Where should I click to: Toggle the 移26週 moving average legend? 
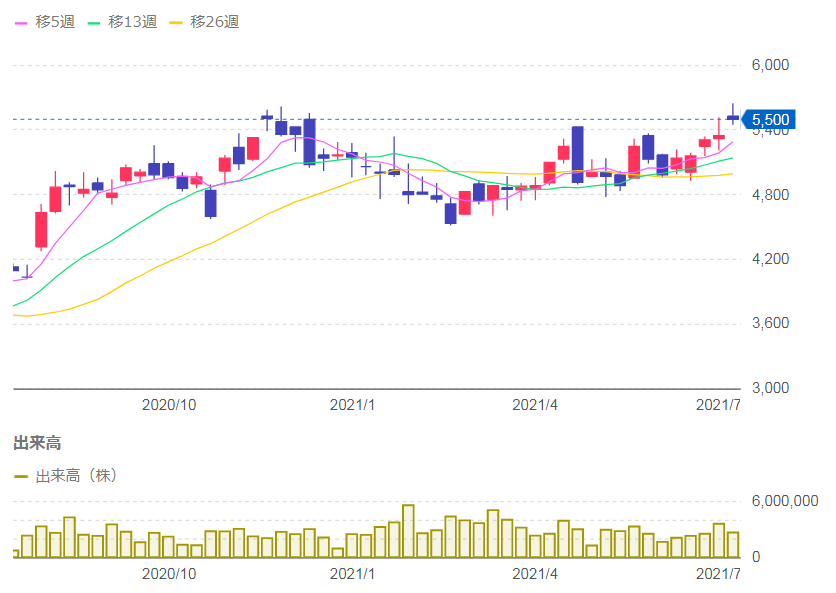pos(204,22)
